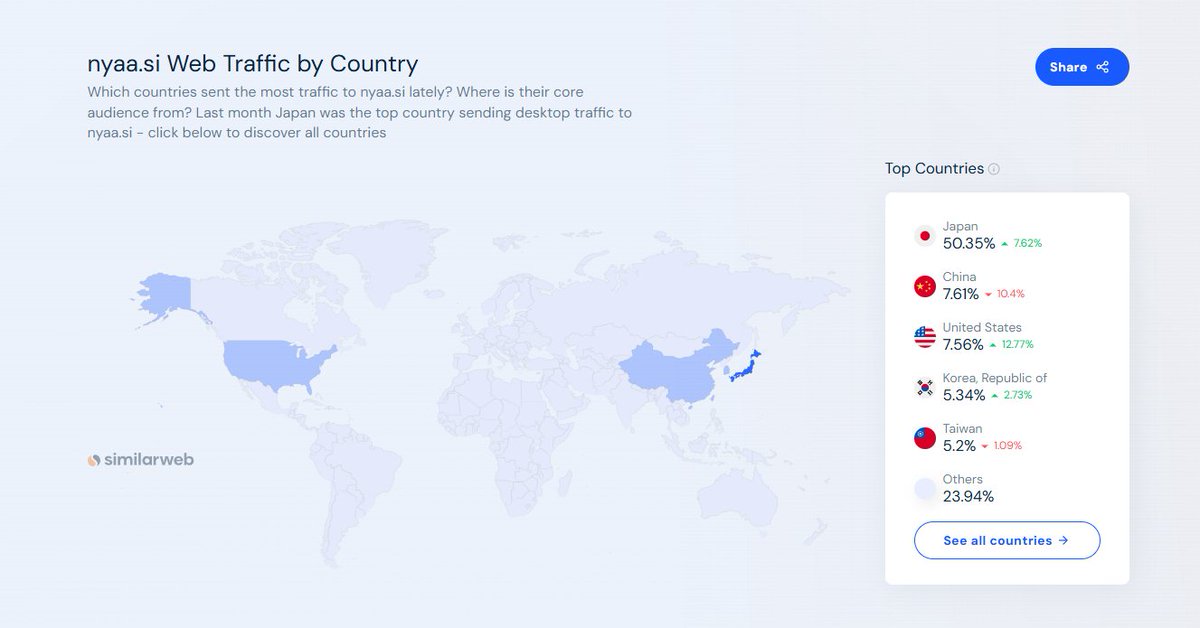
Task: Select the United States country label
Action: [x=982, y=327]
